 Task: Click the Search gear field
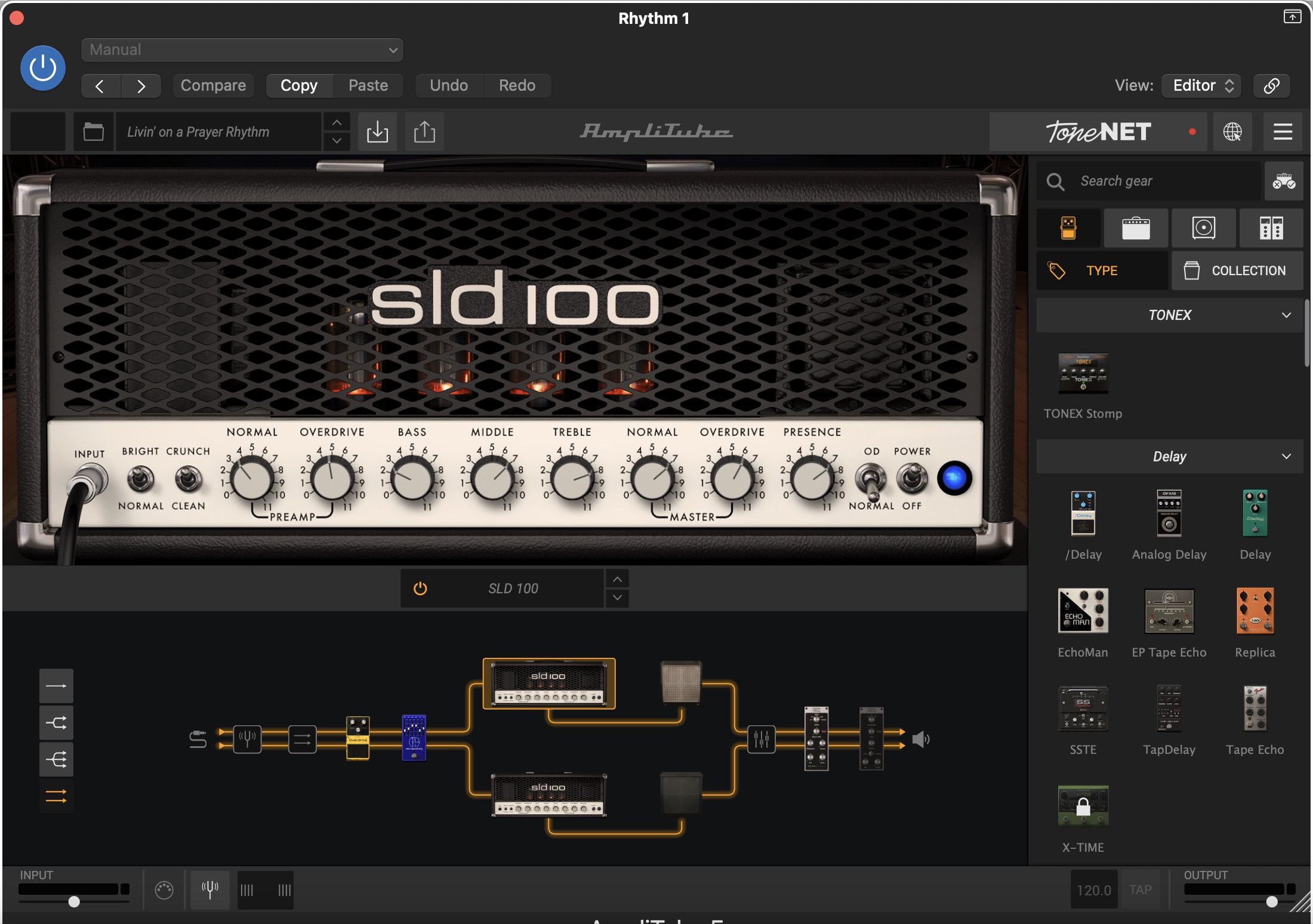click(x=1149, y=181)
